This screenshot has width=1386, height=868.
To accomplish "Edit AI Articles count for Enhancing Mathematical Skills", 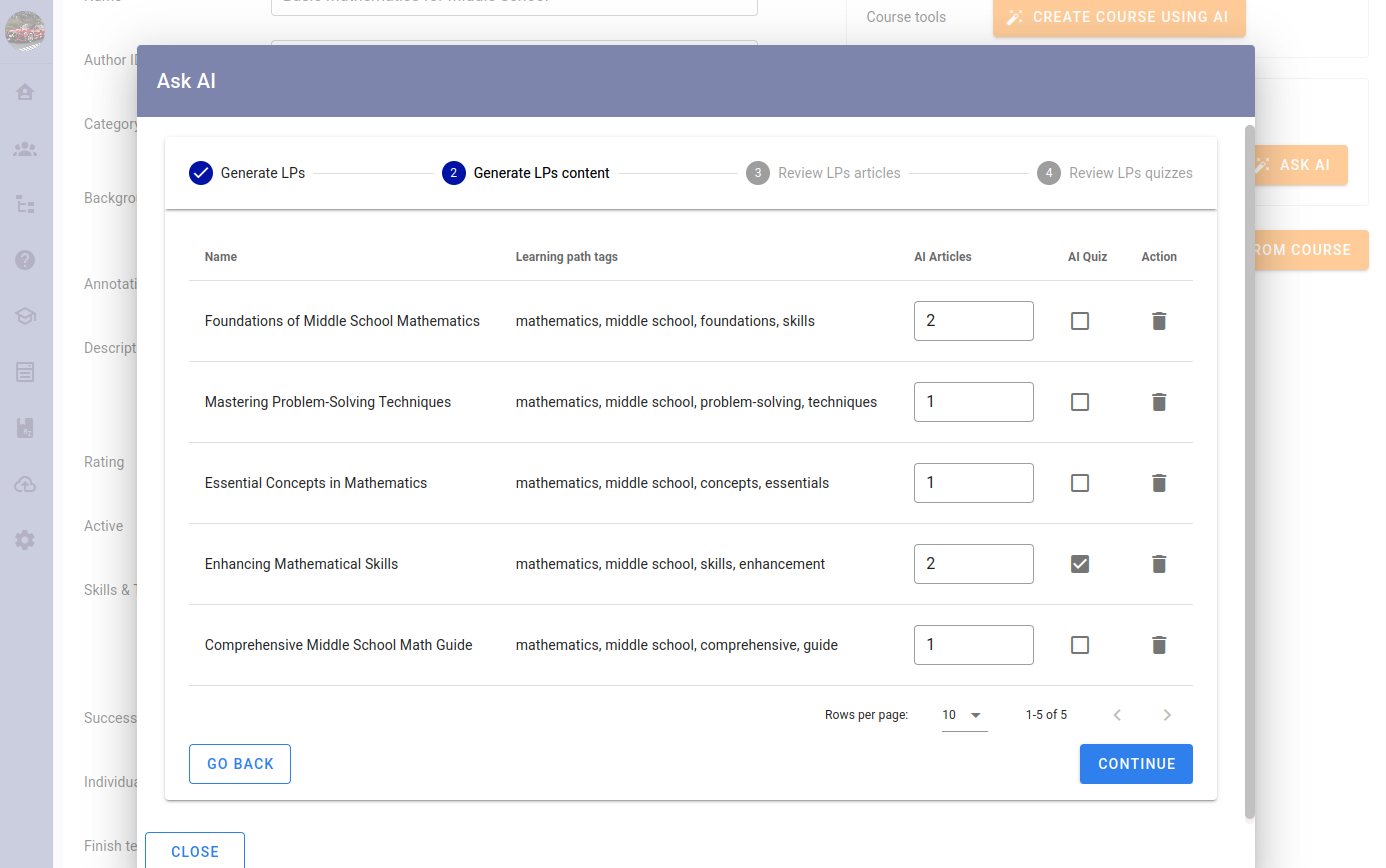I will [974, 564].
